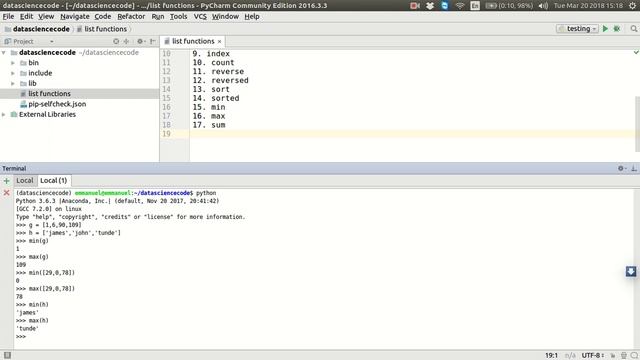Start debugging with the bug icon

(617, 29)
